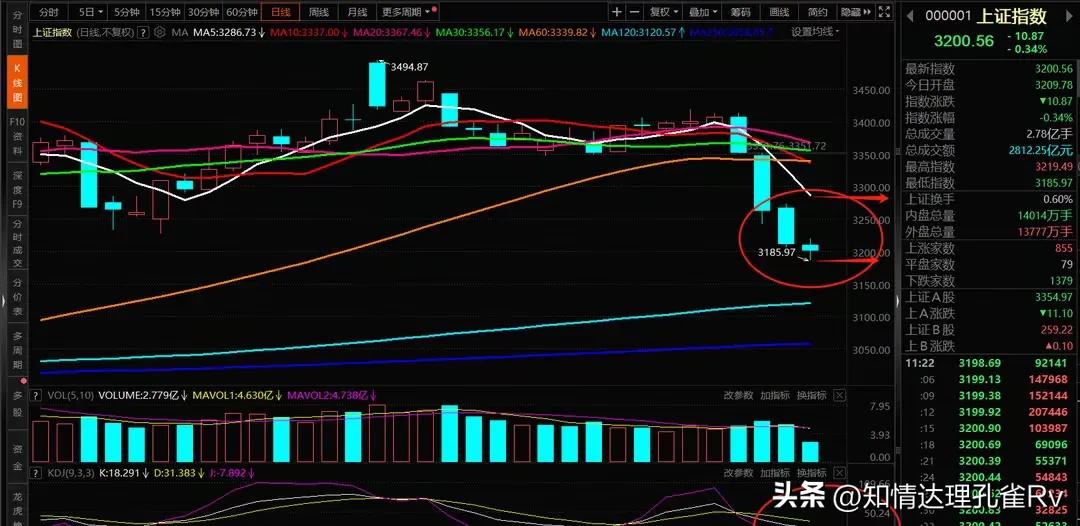
Task: Open the 5日 period dropdown
Action: [x=90, y=12]
